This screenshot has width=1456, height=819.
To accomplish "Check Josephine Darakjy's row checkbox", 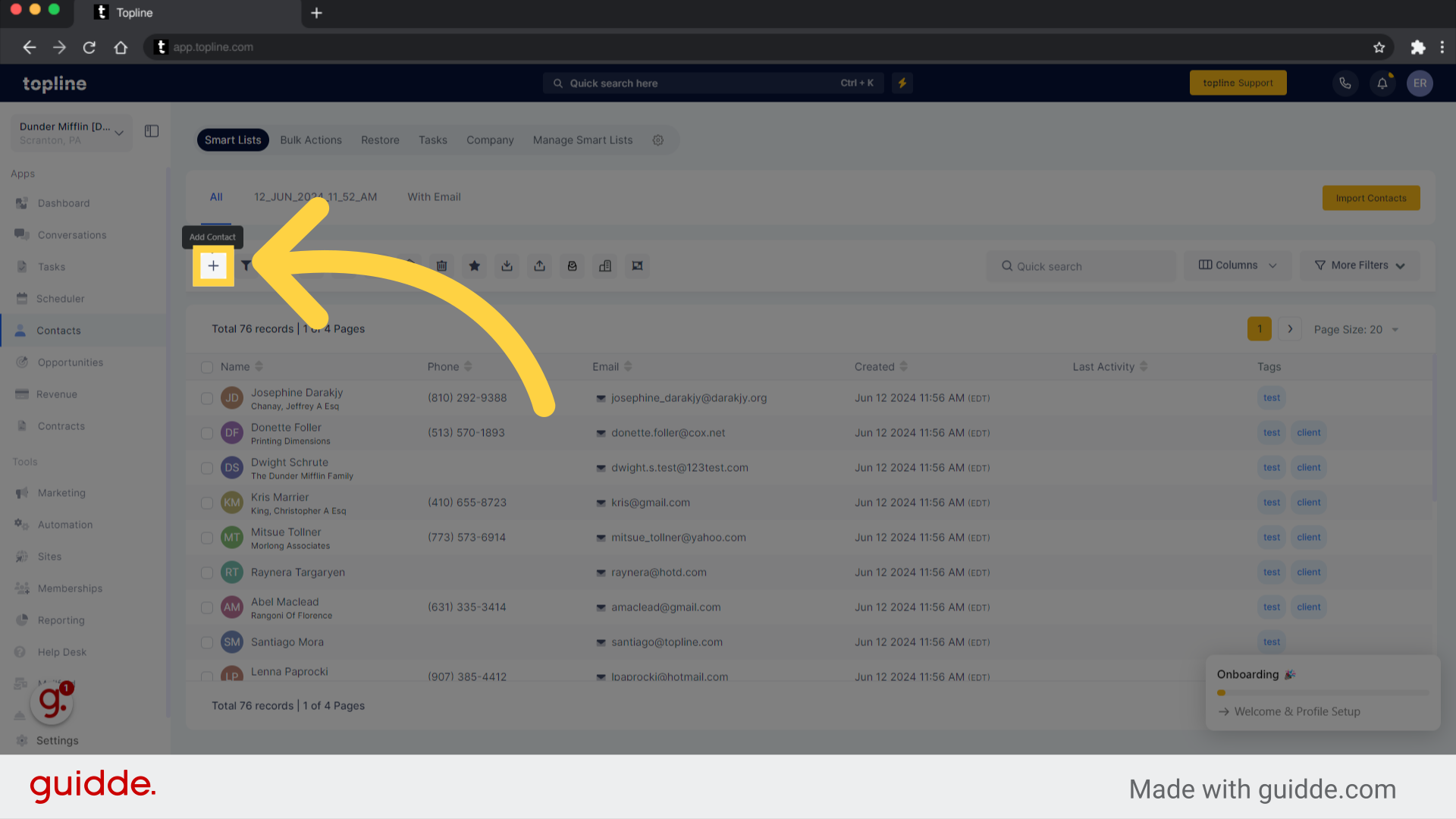I will [206, 398].
